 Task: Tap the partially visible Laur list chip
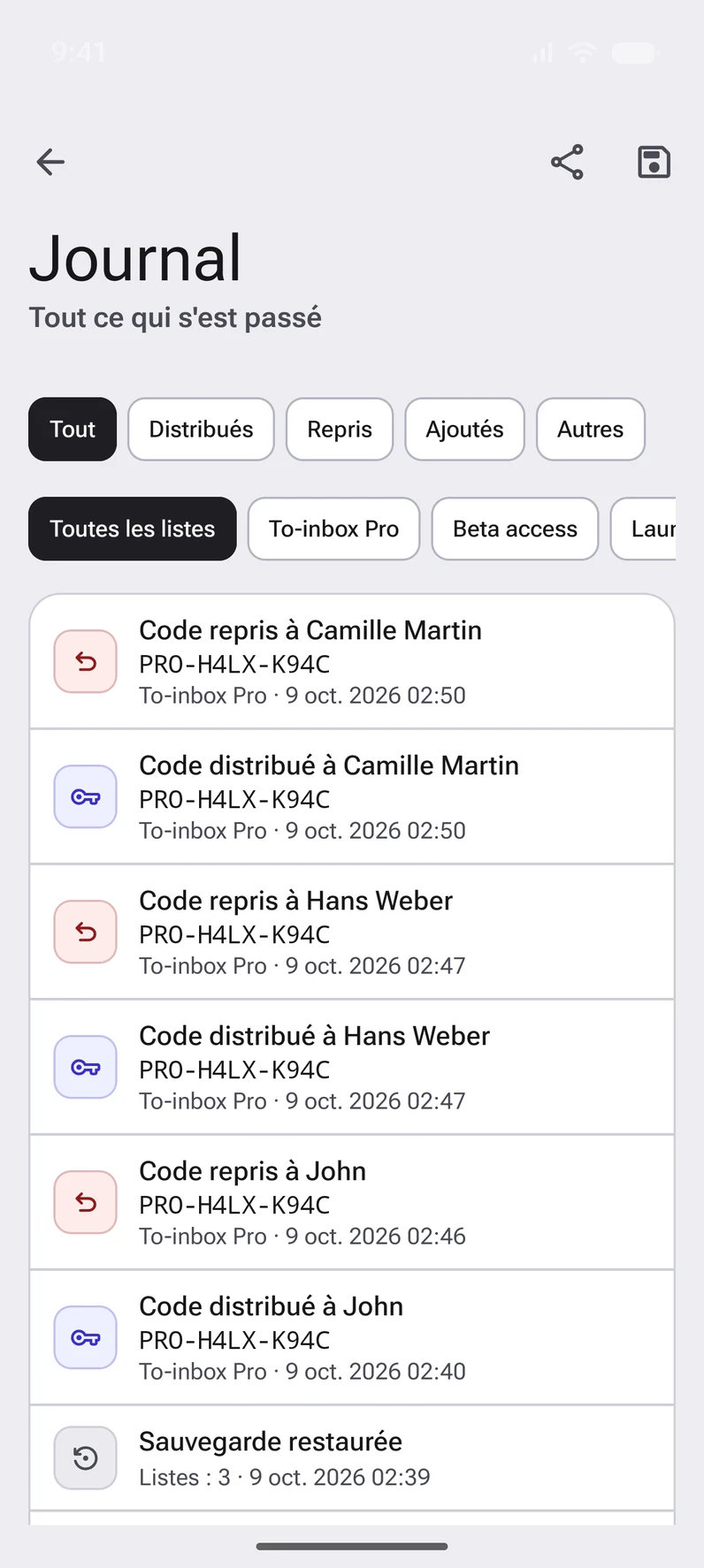(x=644, y=529)
